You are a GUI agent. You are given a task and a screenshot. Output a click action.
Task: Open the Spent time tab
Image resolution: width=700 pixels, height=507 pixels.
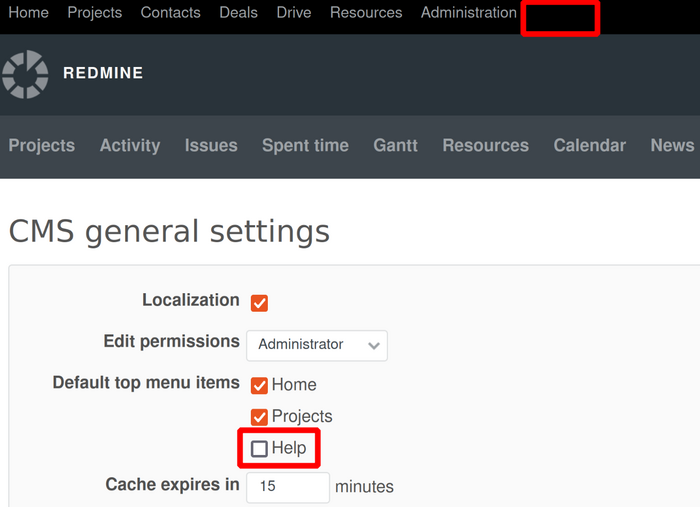pyautogui.click(x=305, y=146)
